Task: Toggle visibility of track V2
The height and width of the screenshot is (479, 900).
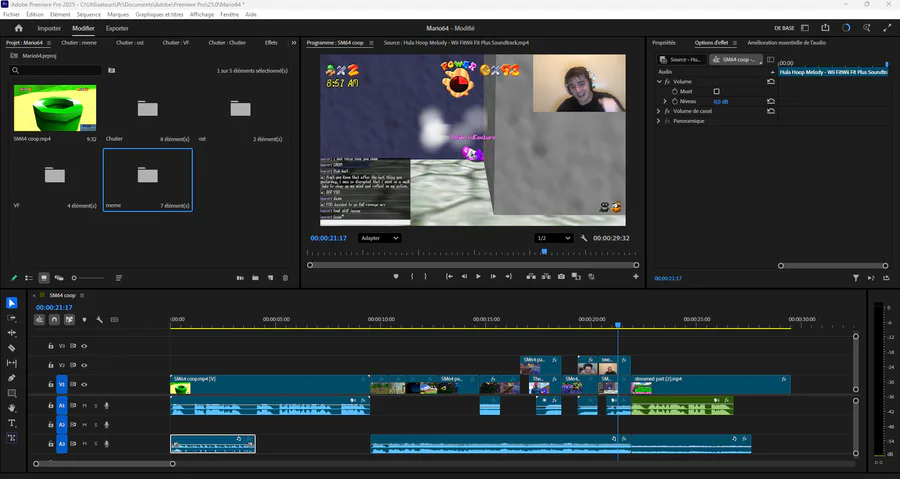Action: [84, 365]
